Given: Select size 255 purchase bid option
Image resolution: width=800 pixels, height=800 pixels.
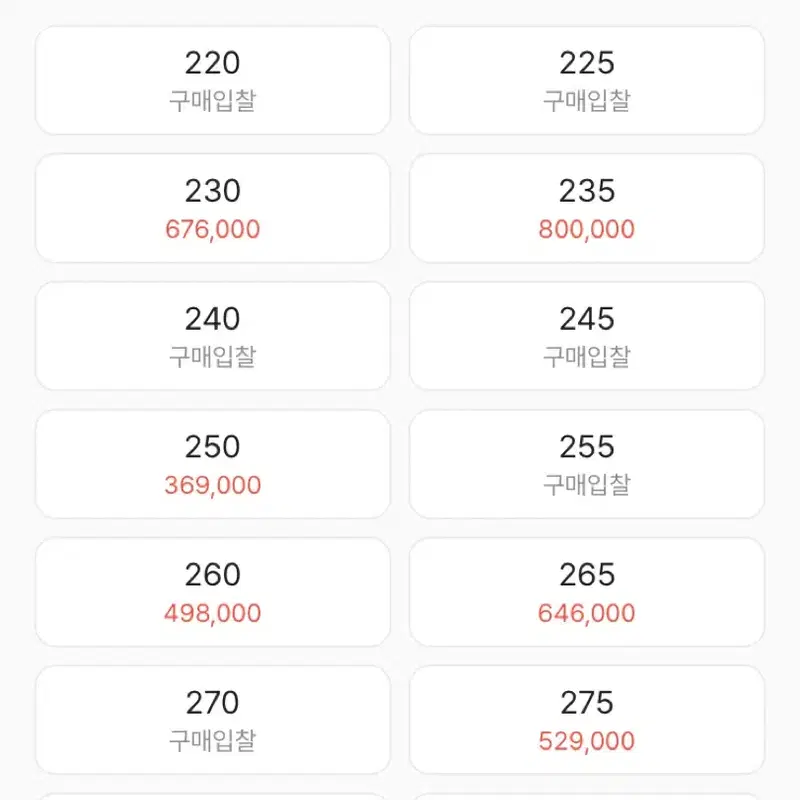Looking at the screenshot, I should click(x=587, y=464).
